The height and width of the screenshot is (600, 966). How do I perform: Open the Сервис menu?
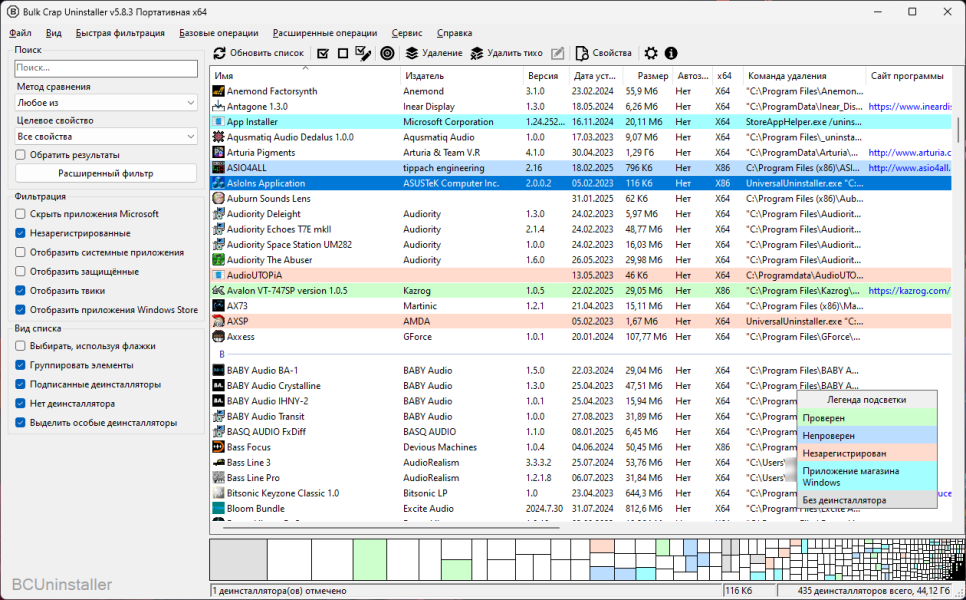click(x=407, y=33)
